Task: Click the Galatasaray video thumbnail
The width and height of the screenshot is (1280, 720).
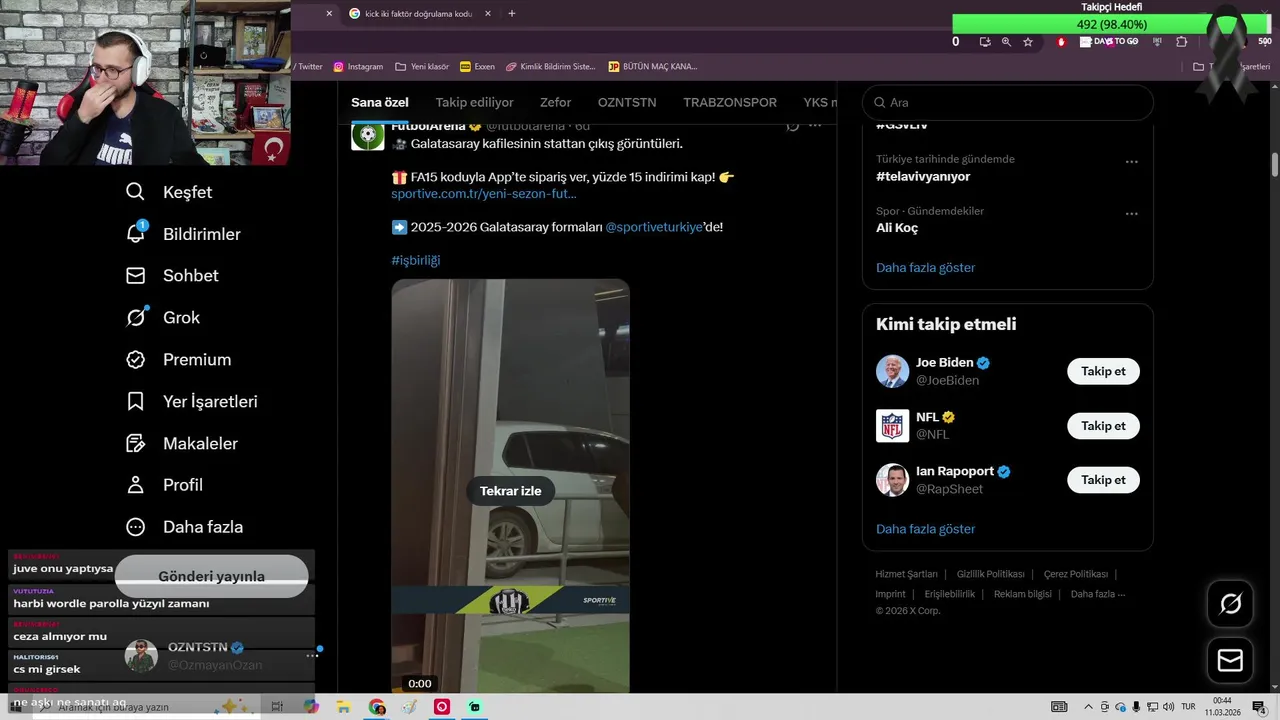Action: pos(510,486)
